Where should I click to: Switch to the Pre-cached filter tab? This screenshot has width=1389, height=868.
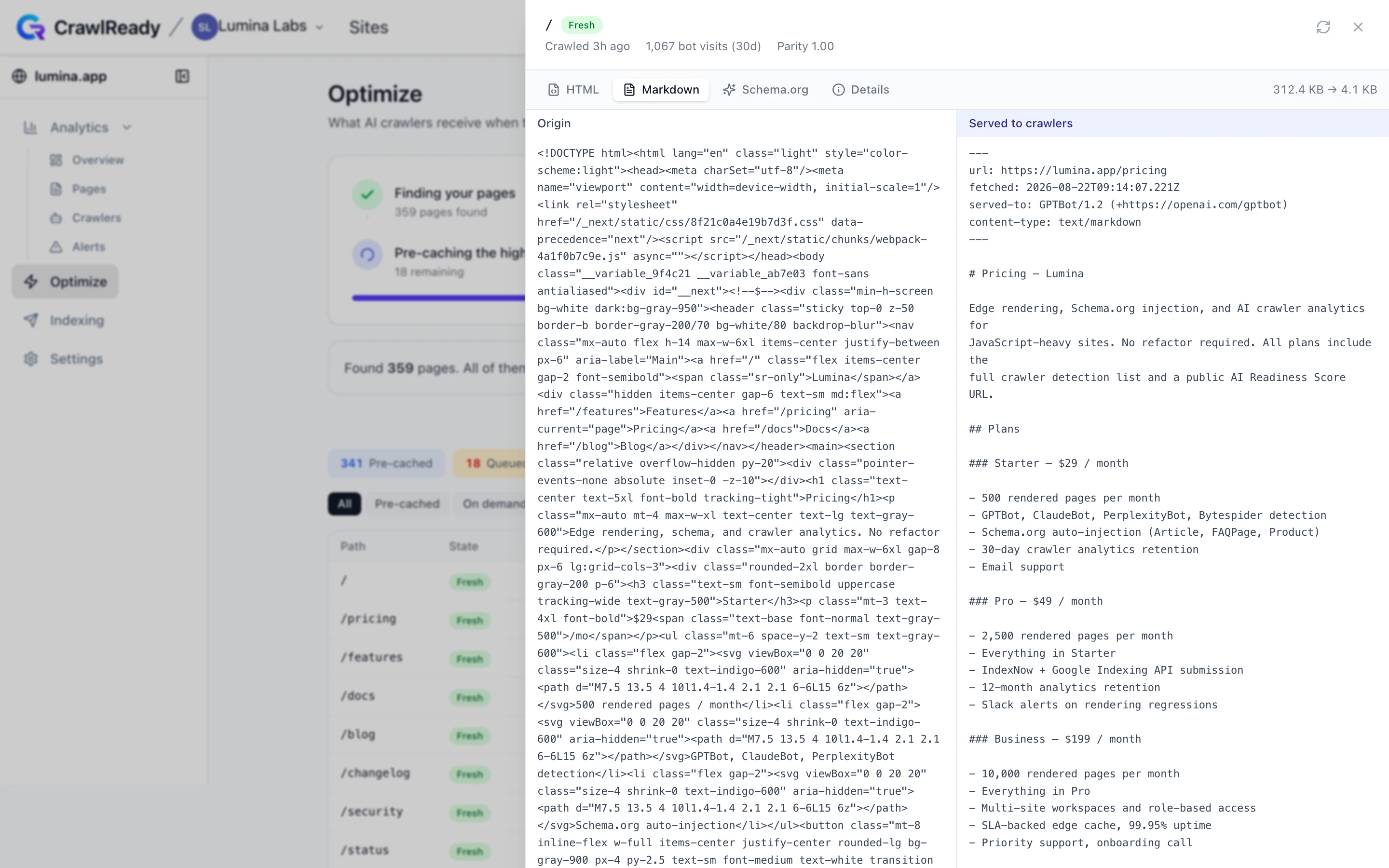(407, 504)
